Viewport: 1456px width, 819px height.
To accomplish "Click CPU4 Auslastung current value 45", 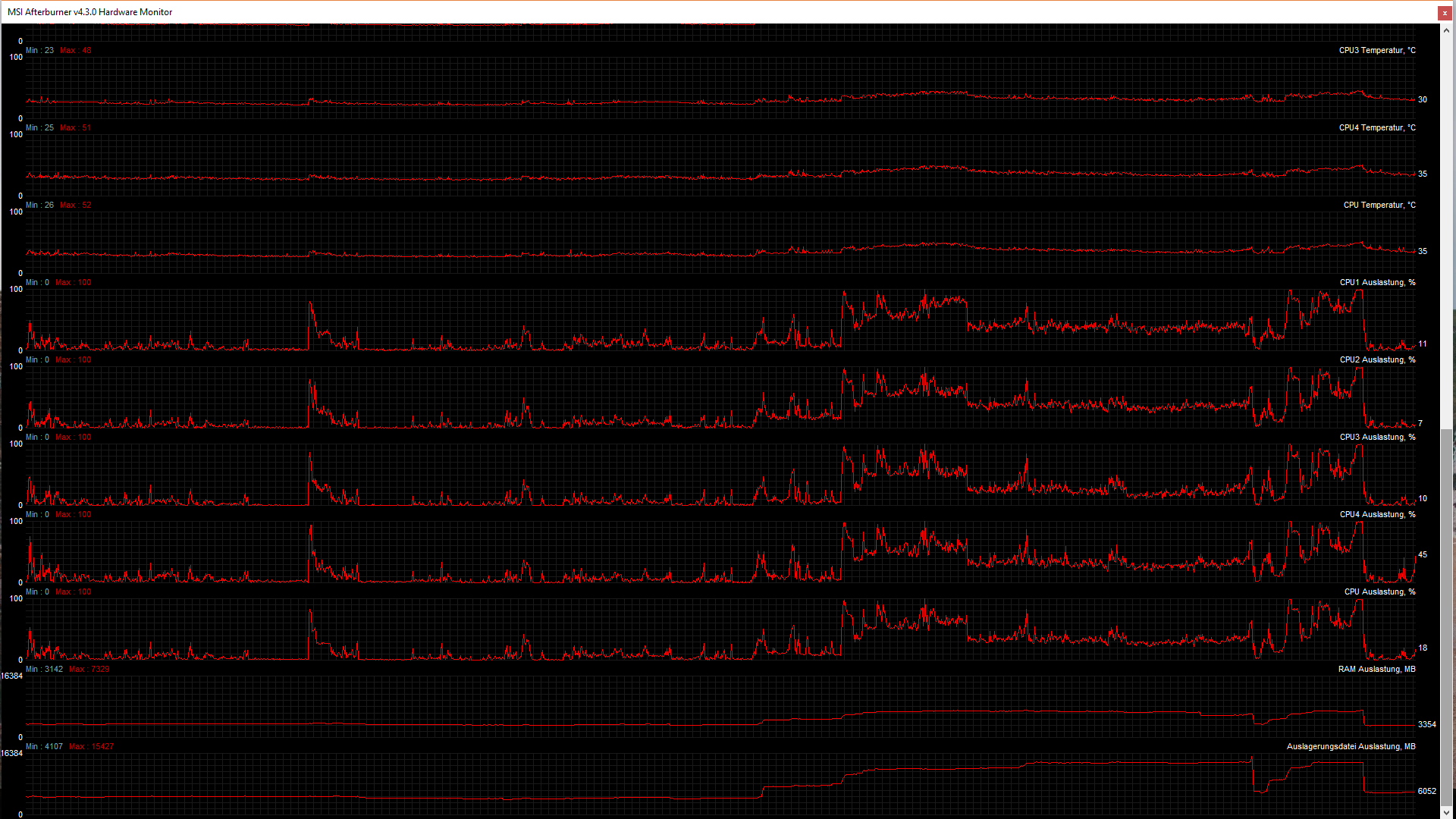I will coord(1423,555).
